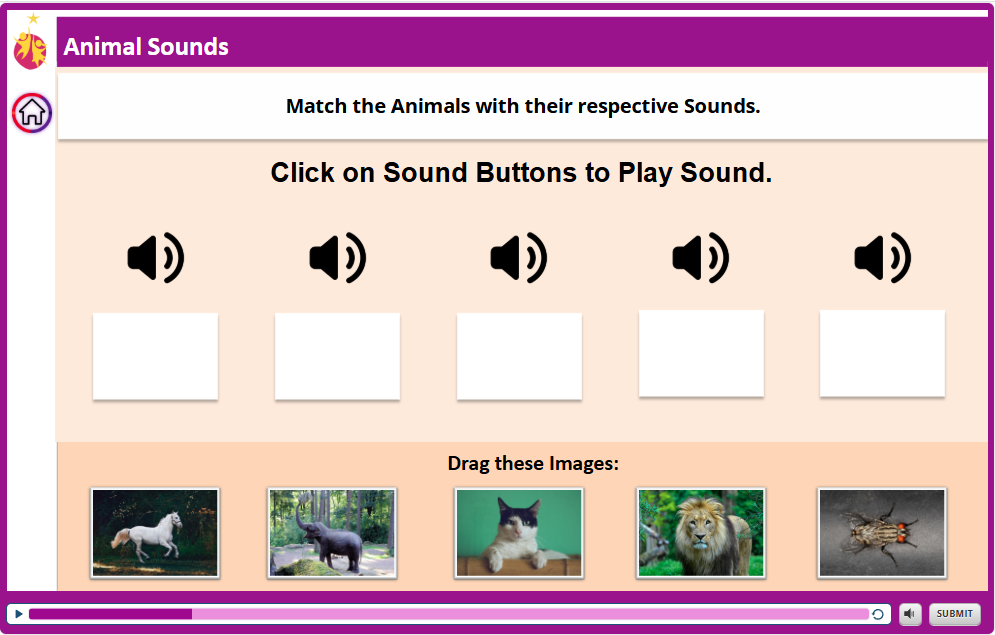Viewport: 995px width, 635px height.
Task: Click the Home icon in the sidebar
Action: (x=31, y=113)
